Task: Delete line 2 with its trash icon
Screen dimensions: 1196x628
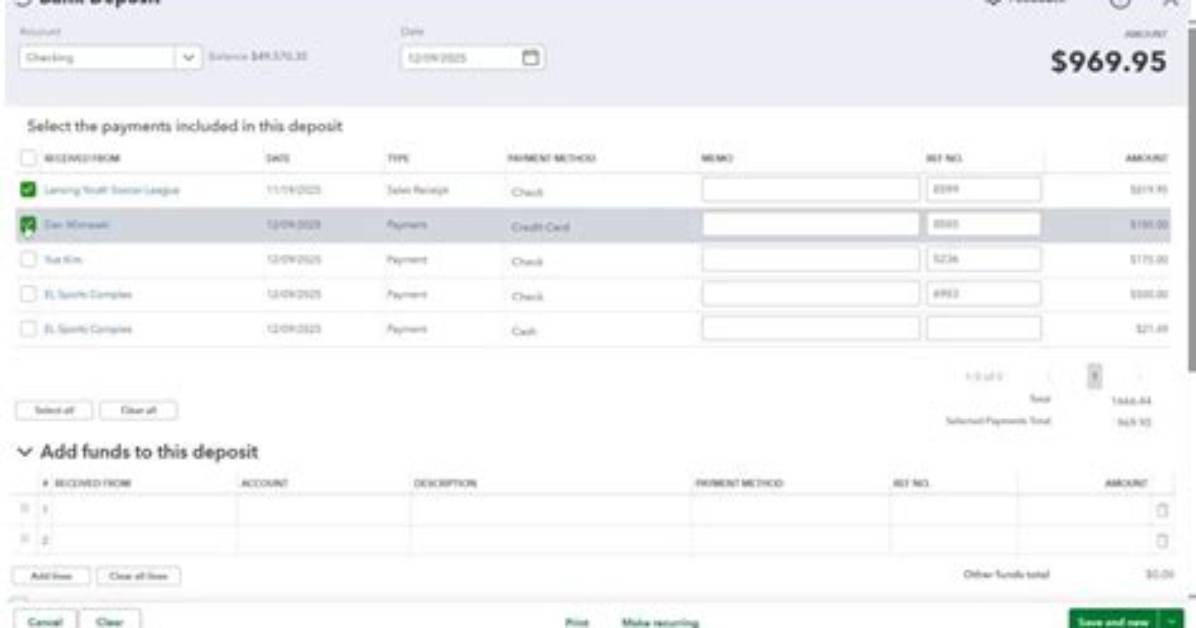Action: click(1162, 541)
